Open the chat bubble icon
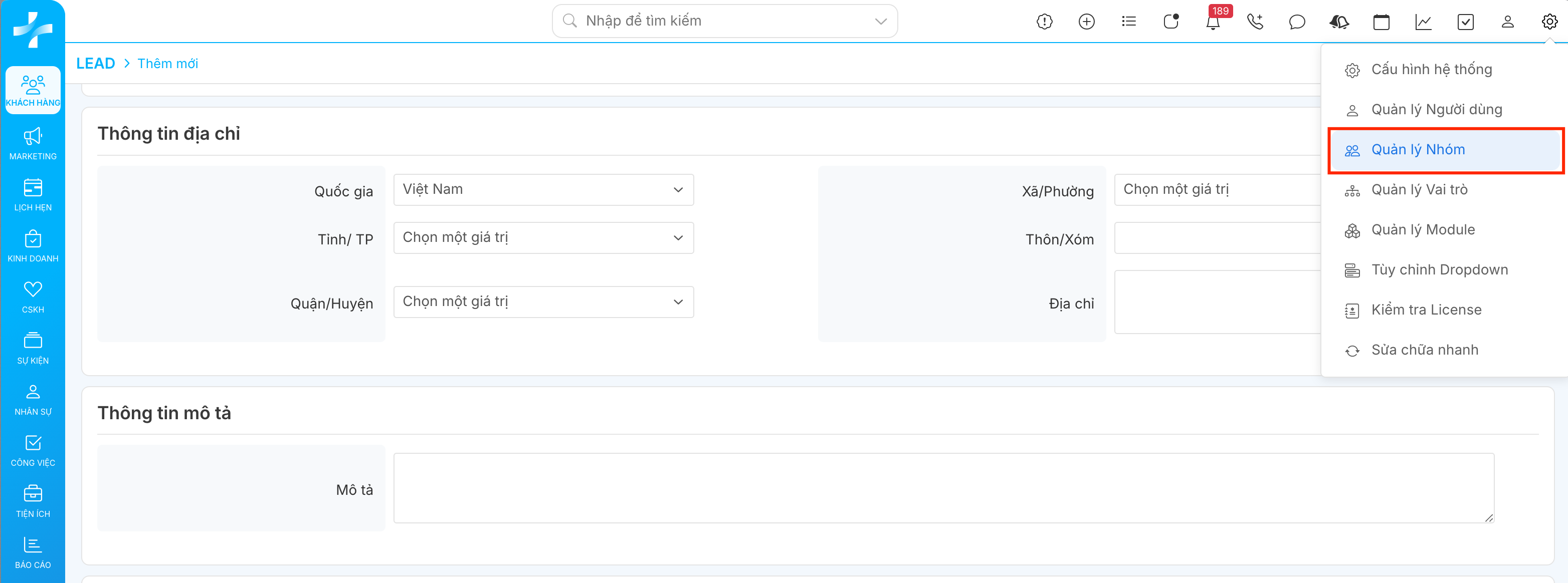This screenshot has width=1568, height=583. [1296, 22]
